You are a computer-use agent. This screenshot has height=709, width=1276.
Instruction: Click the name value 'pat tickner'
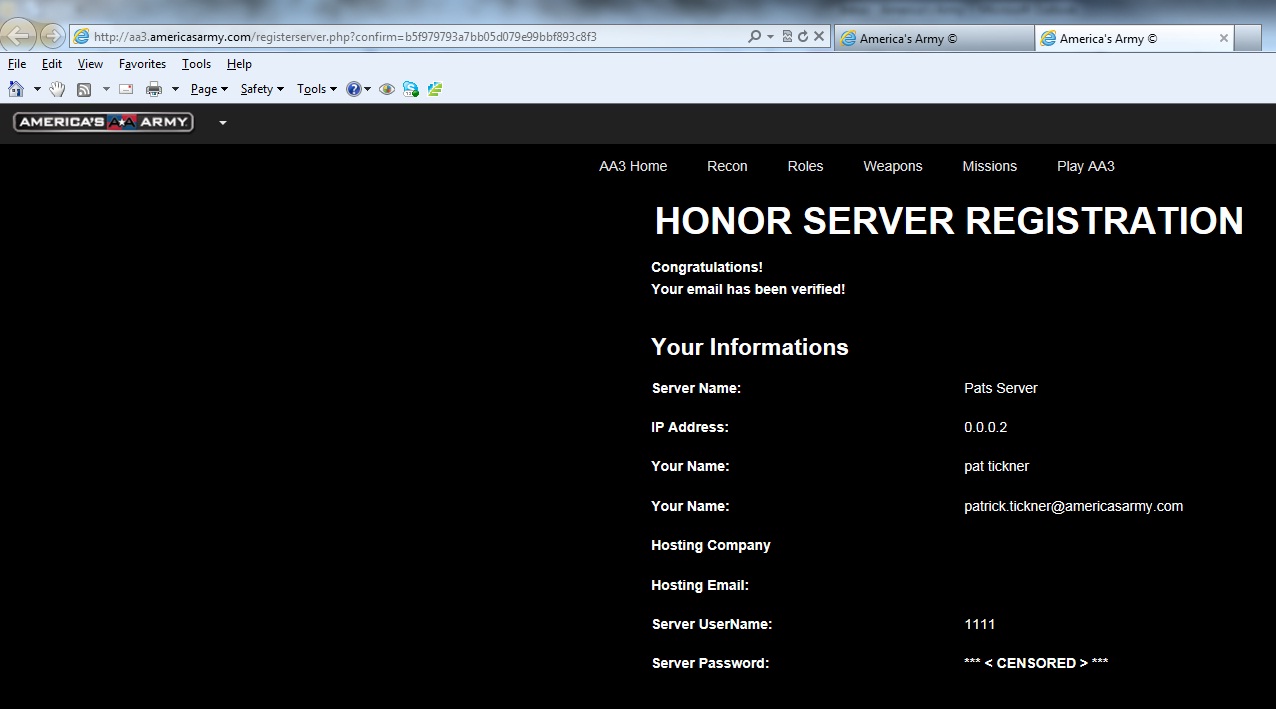(997, 466)
